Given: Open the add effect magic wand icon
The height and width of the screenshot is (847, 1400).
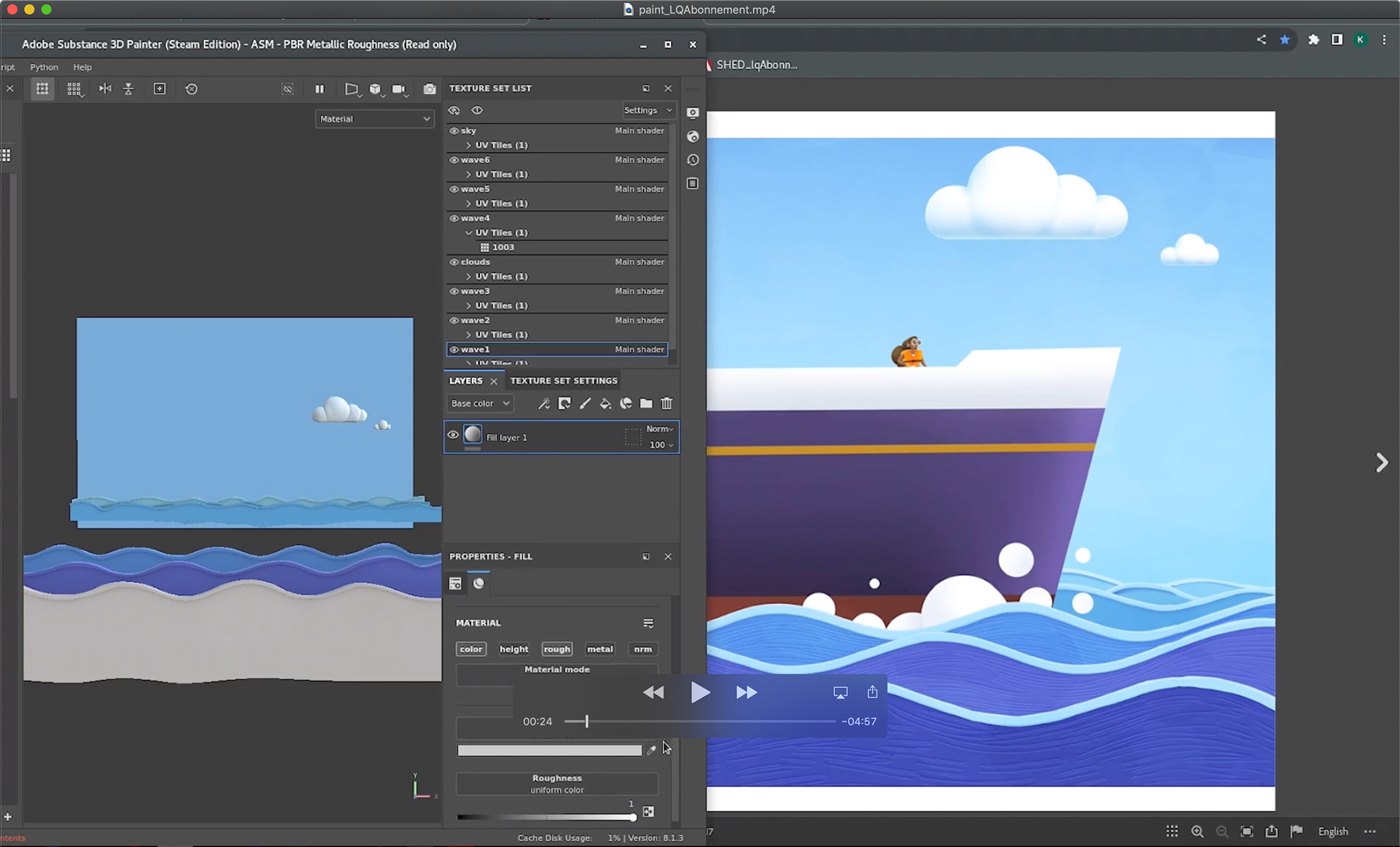Looking at the screenshot, I should tap(544, 403).
